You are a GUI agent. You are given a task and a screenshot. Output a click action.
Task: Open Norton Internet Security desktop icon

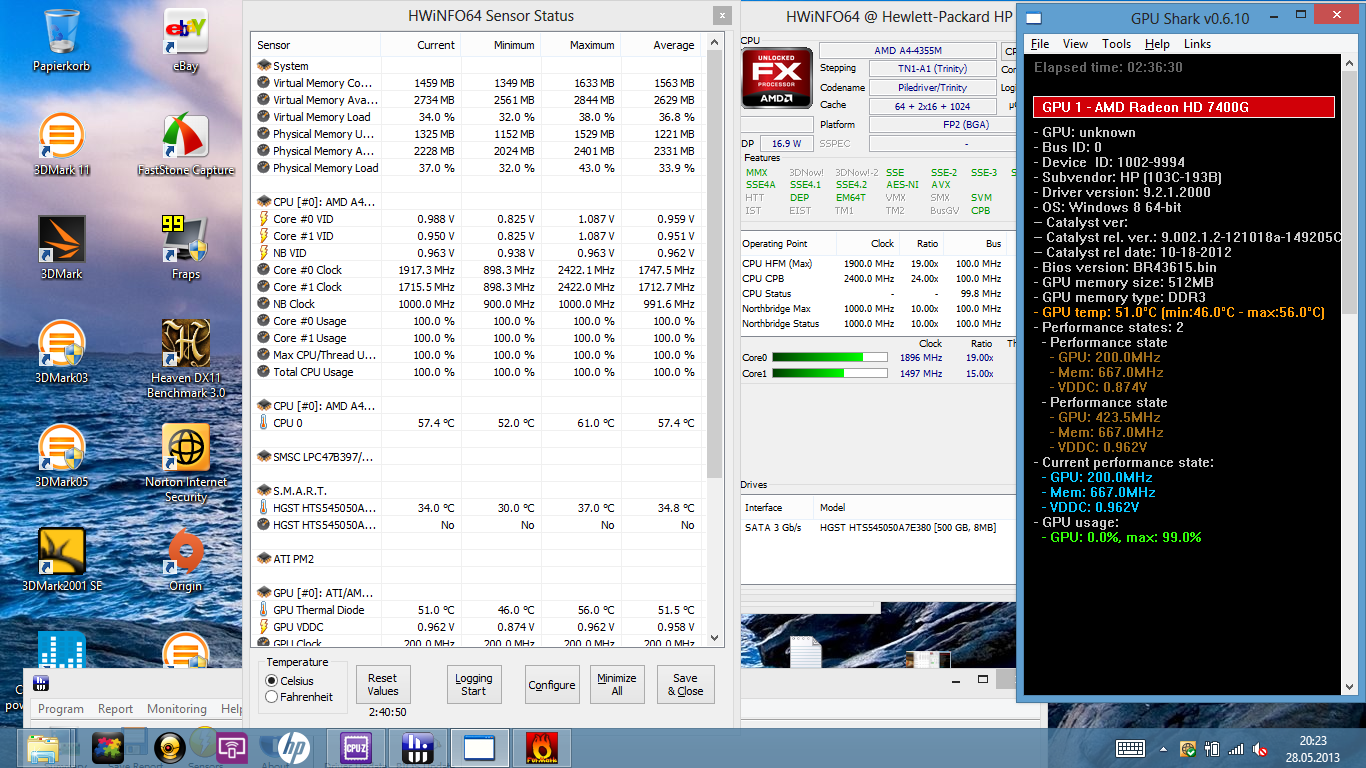(185, 462)
